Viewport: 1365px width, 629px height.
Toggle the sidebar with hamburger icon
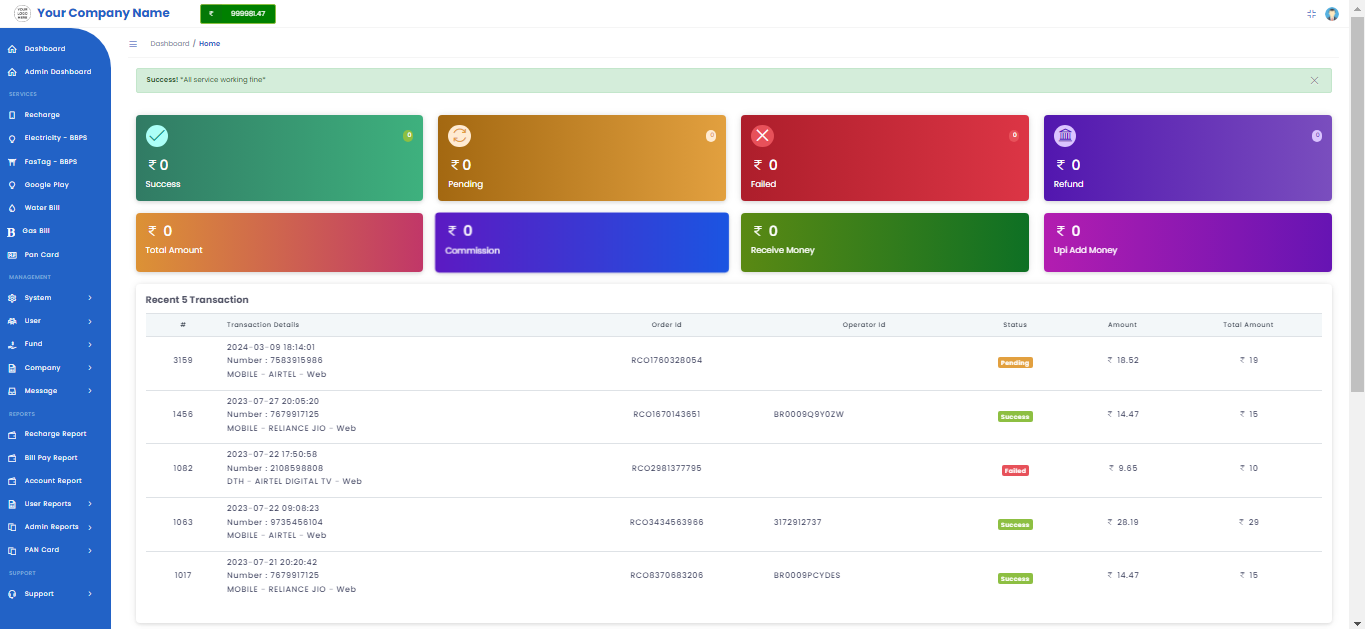click(x=133, y=44)
